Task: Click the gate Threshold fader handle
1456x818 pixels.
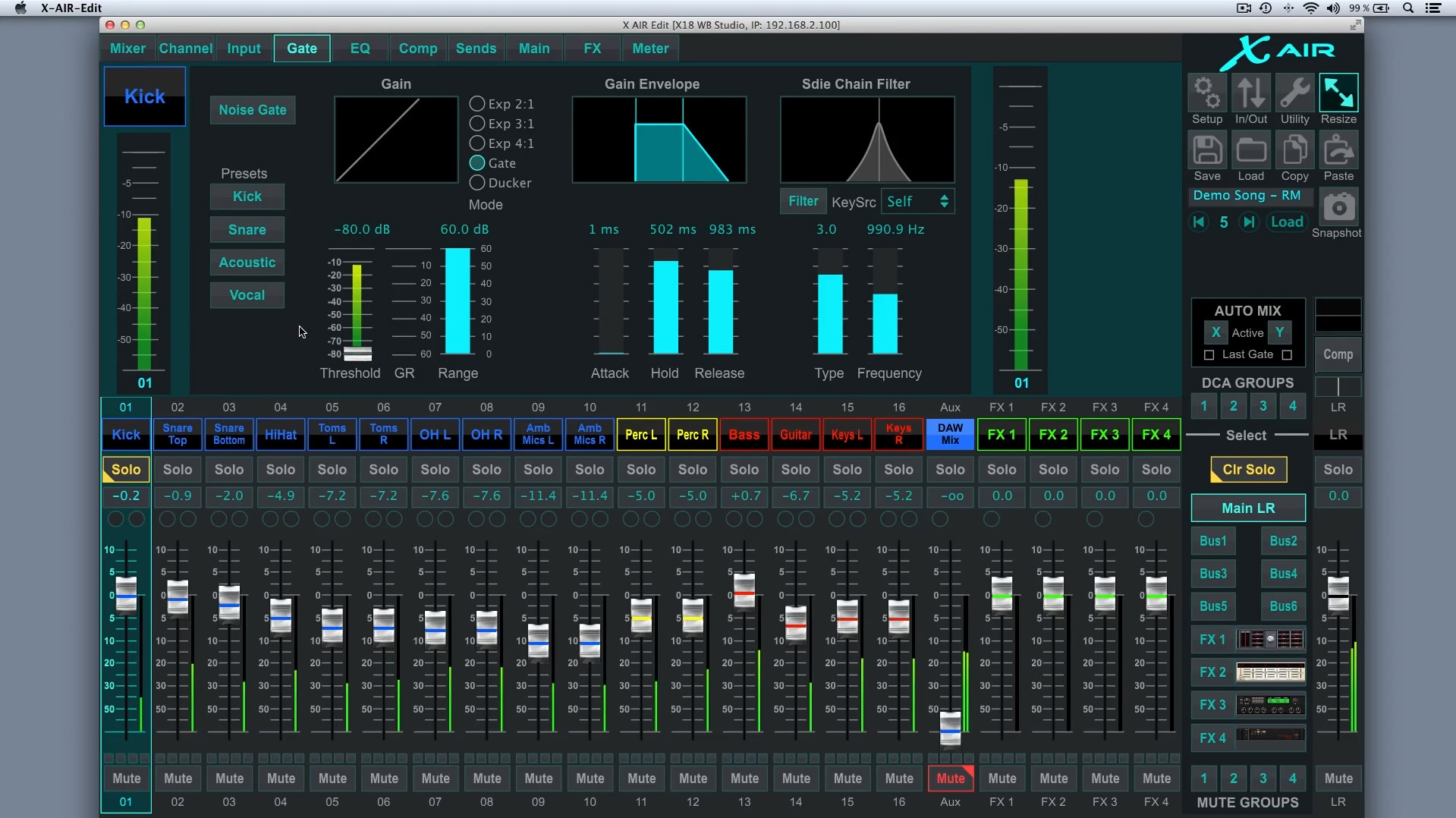Action: 358,354
